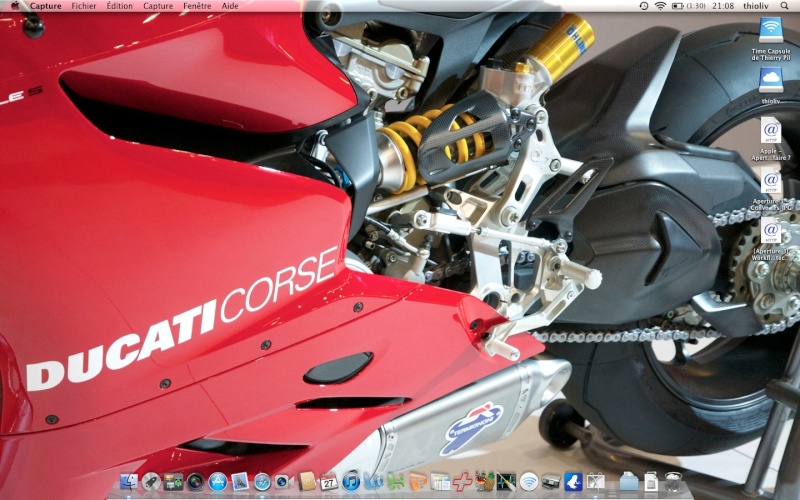
Task: Click the Time Machine menu bar icon
Action: tap(644, 6)
